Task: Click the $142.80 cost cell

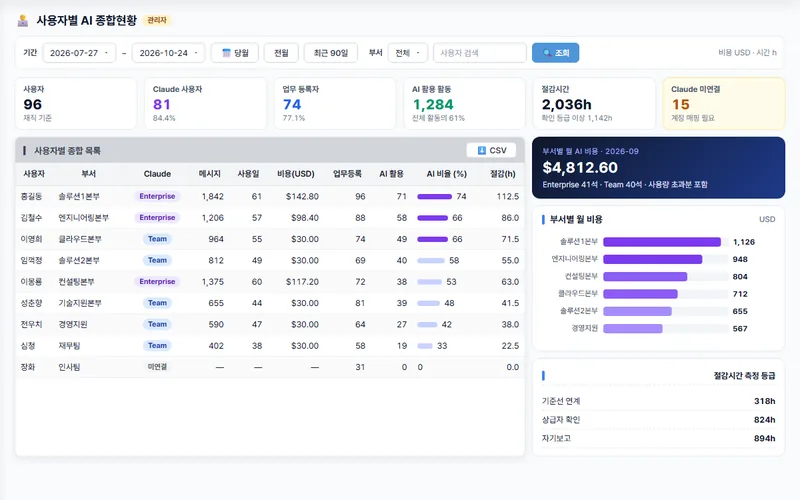Action: (x=302, y=196)
